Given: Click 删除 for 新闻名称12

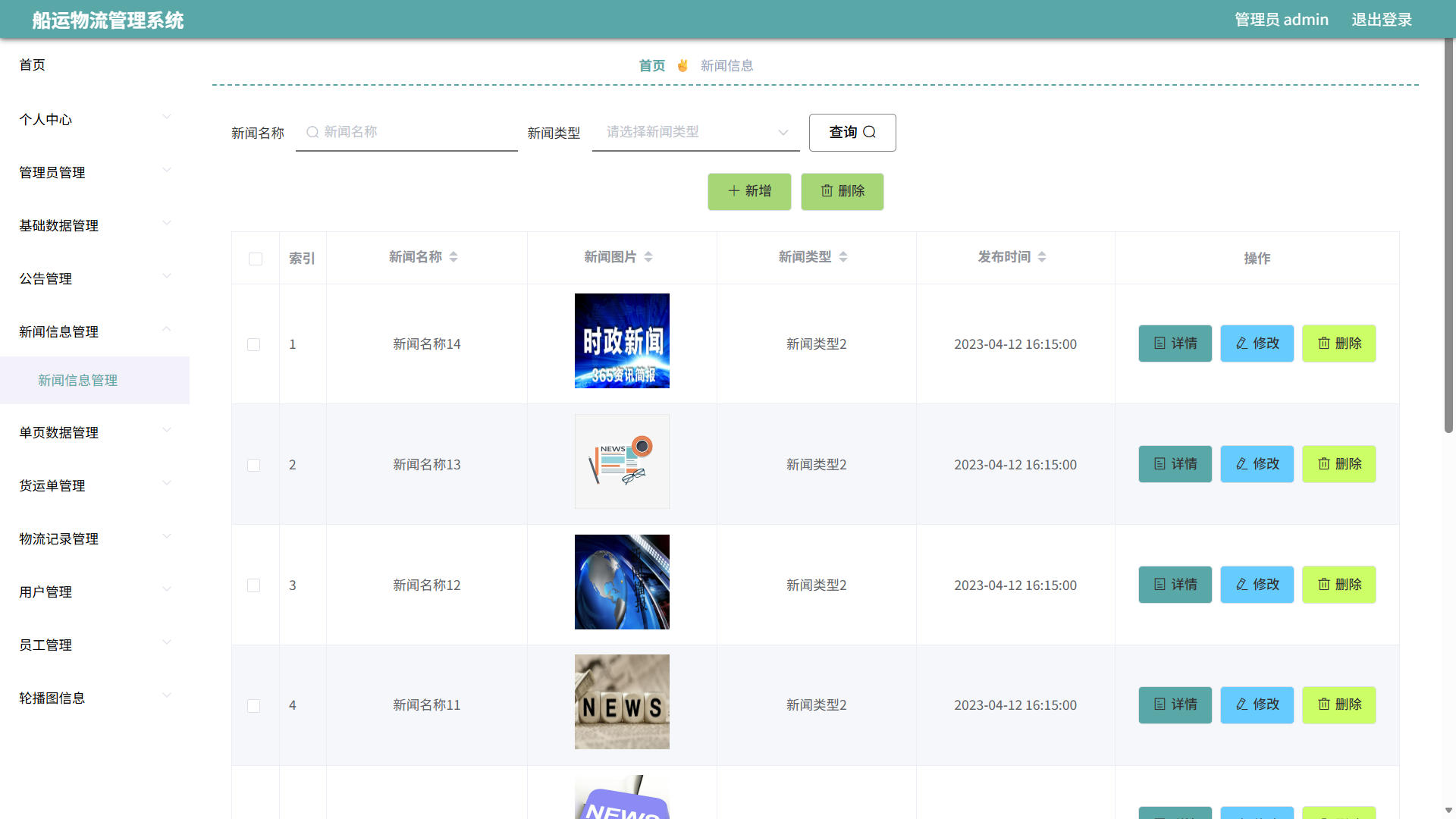Looking at the screenshot, I should tap(1339, 585).
